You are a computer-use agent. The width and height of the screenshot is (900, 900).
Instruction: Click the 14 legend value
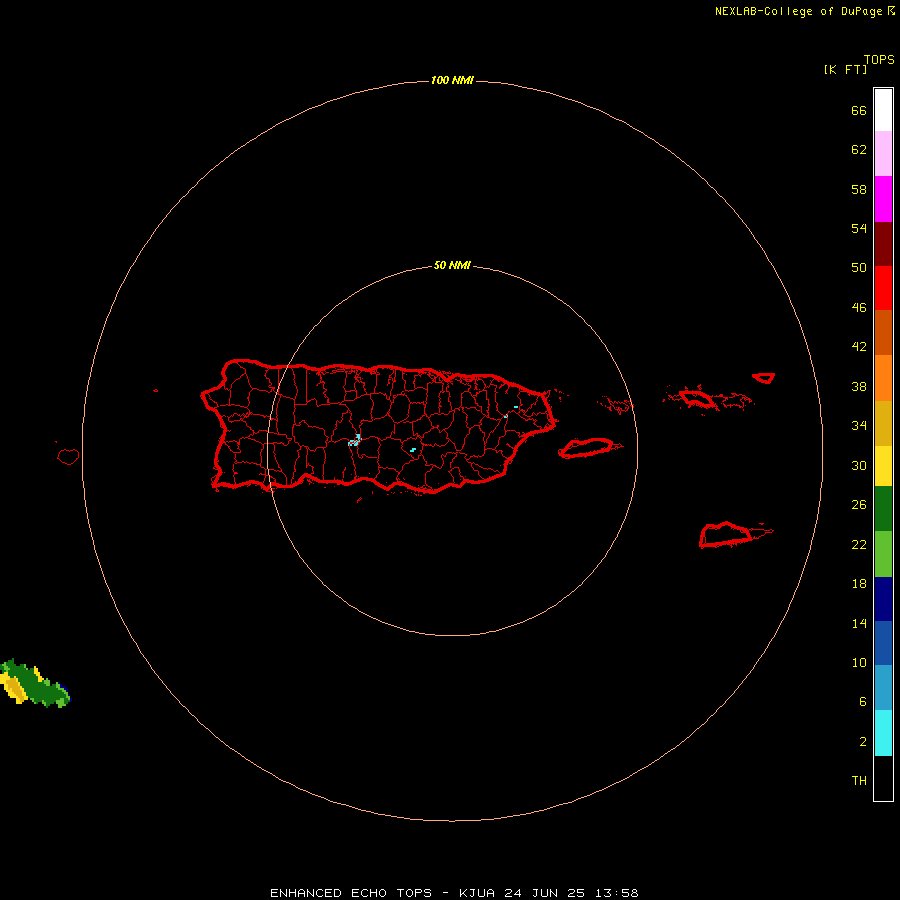[x=859, y=623]
